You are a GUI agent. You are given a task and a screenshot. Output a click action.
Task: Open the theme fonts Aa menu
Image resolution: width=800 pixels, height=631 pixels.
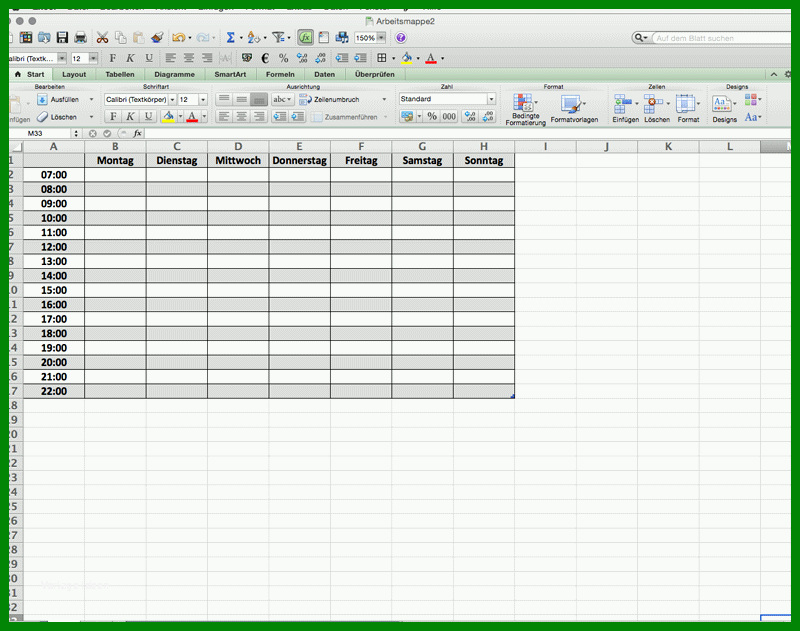pyautogui.click(x=752, y=117)
